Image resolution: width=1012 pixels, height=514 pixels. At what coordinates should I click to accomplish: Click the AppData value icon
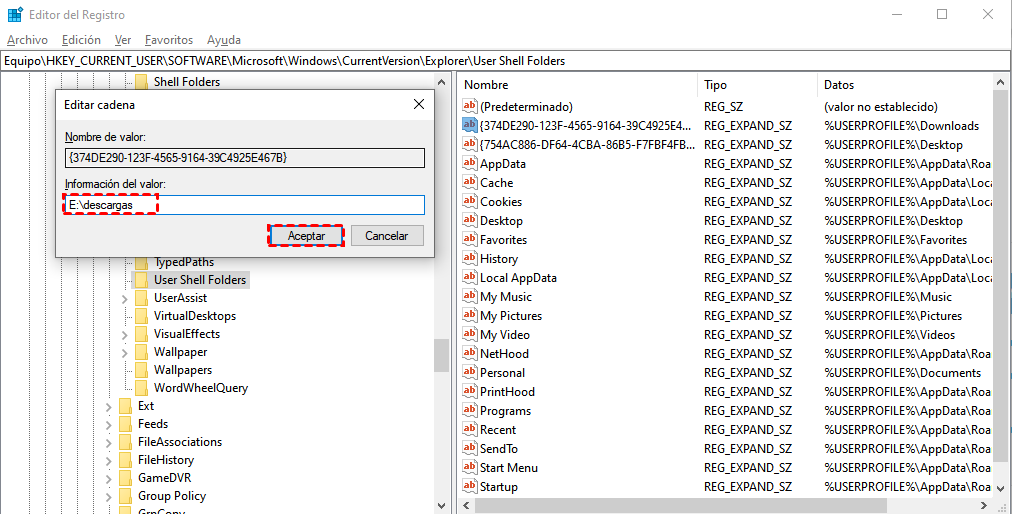[x=470, y=163]
